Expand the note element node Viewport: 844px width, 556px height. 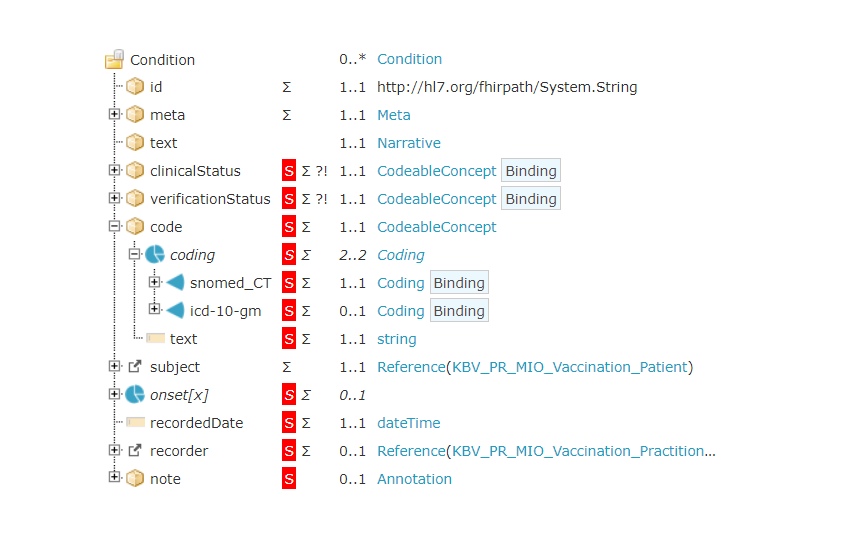114,479
